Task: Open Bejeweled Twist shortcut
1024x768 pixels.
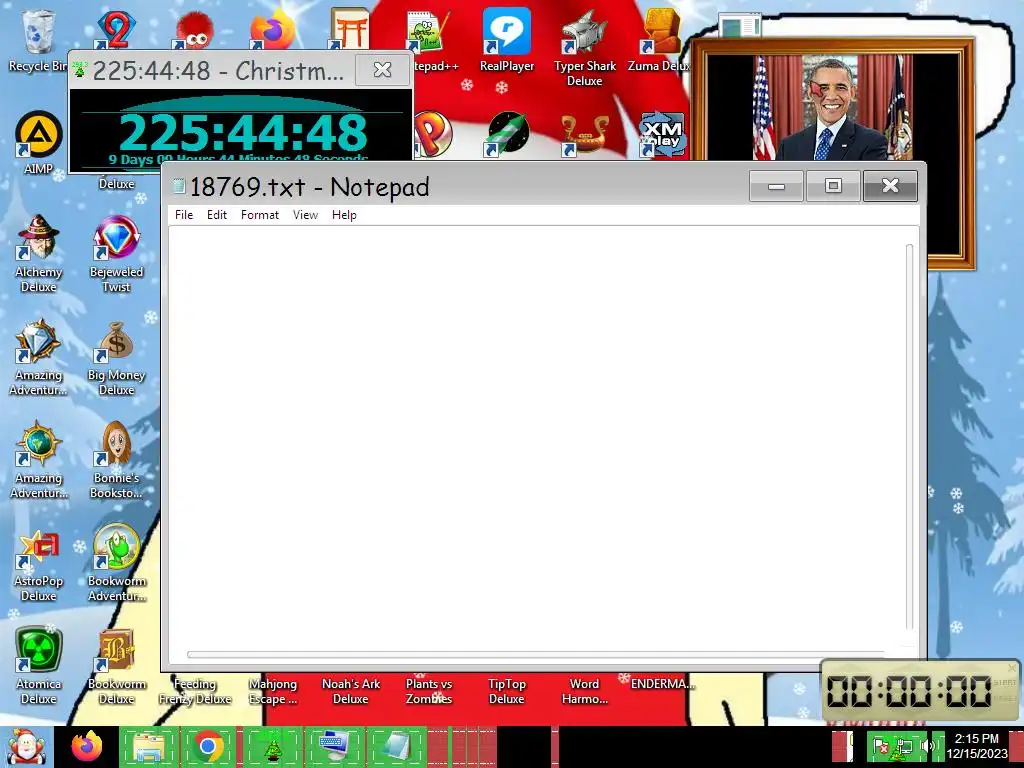Action: (116, 254)
